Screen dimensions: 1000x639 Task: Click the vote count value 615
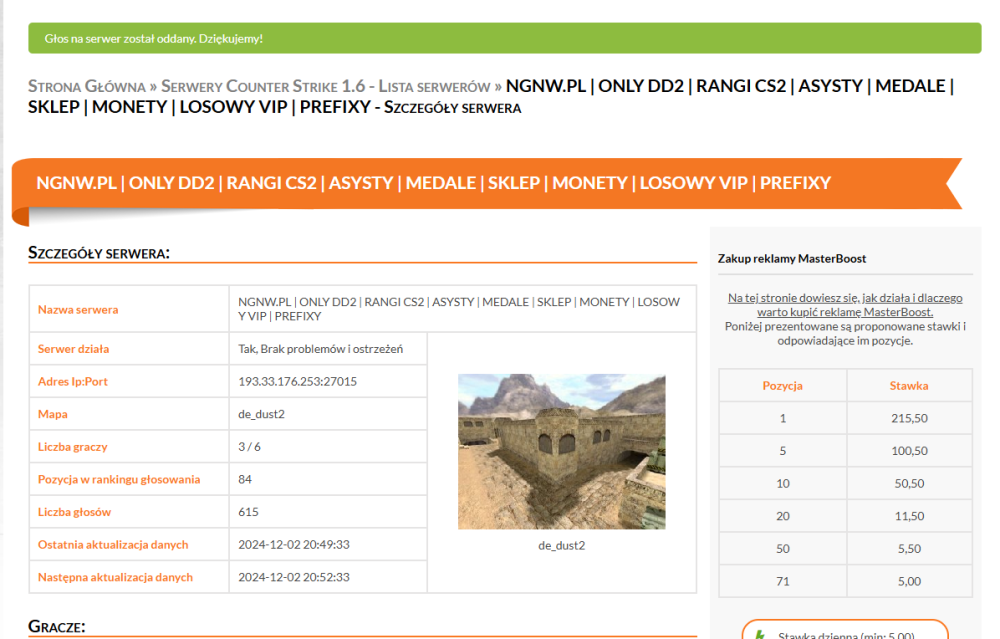(x=248, y=511)
